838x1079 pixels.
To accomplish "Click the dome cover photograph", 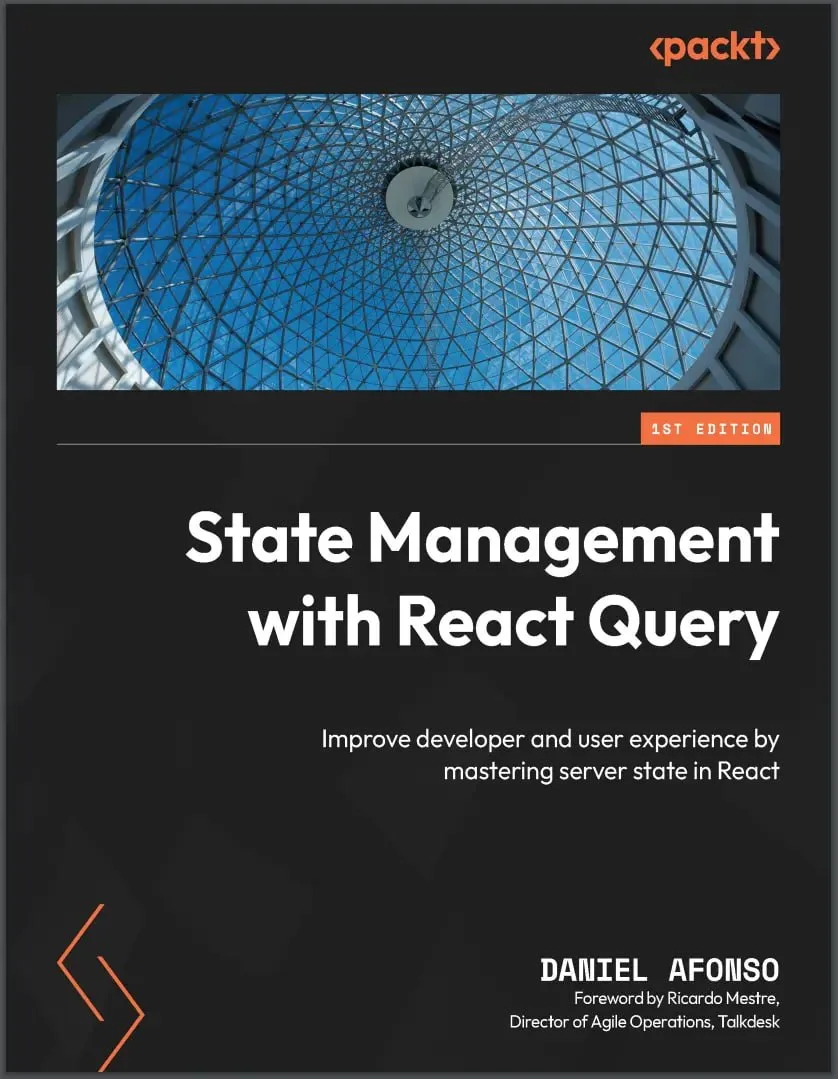I will coord(418,242).
